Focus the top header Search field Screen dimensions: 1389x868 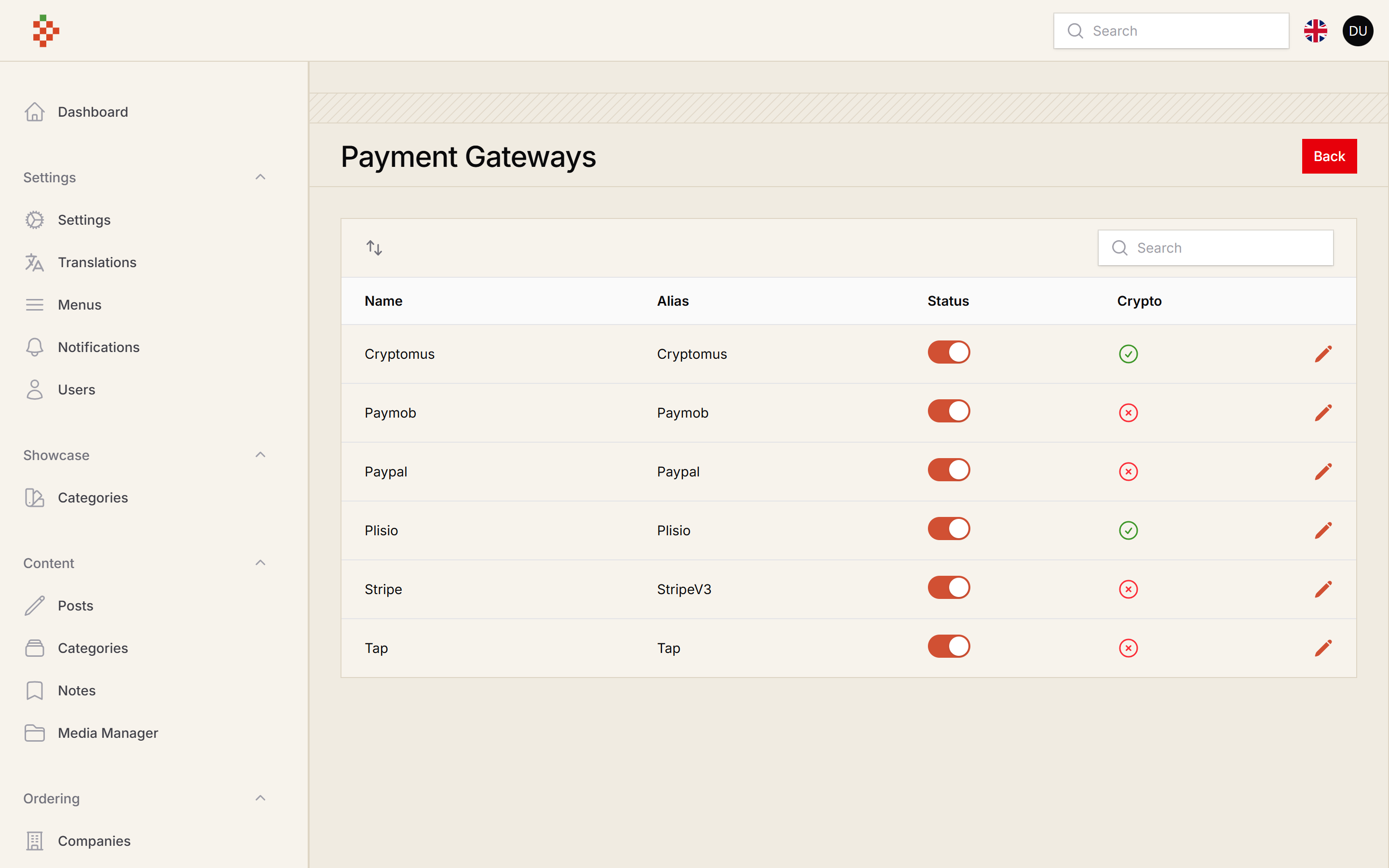click(1171, 31)
